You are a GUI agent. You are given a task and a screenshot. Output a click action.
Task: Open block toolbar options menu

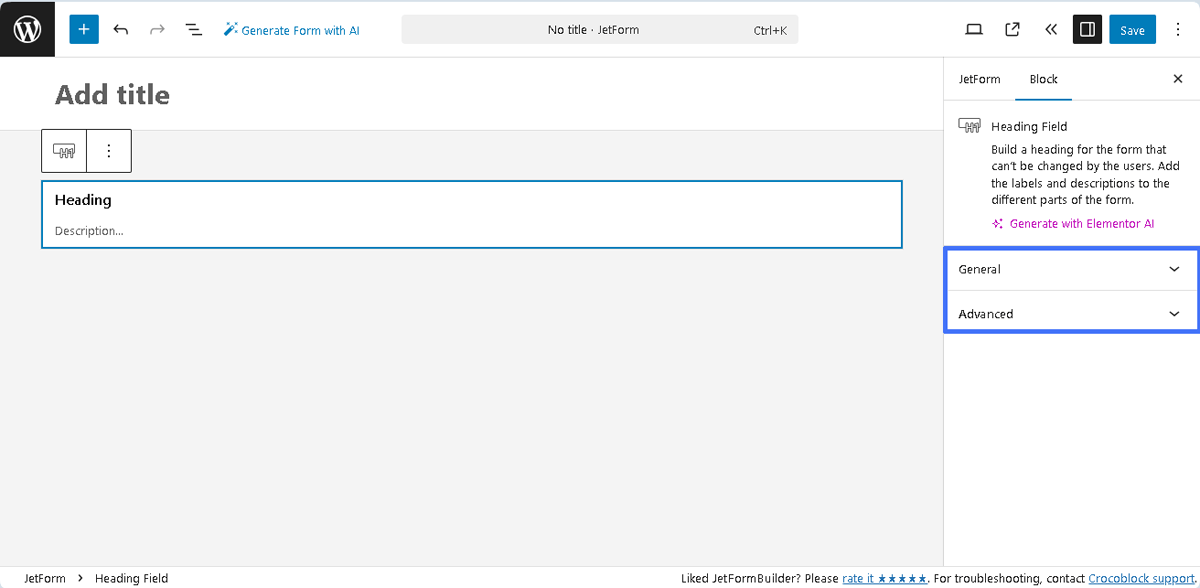[109, 151]
